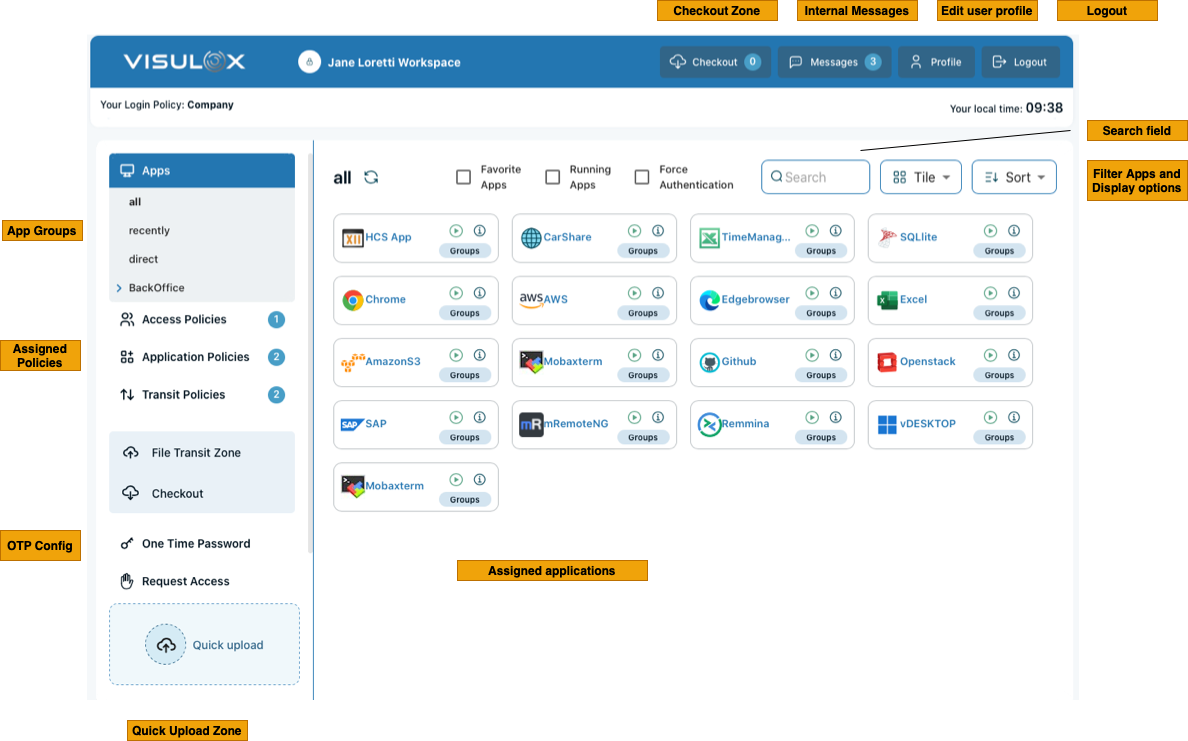The height and width of the screenshot is (741, 1188).
Task: Click the Logout button
Action: [x=1019, y=62]
